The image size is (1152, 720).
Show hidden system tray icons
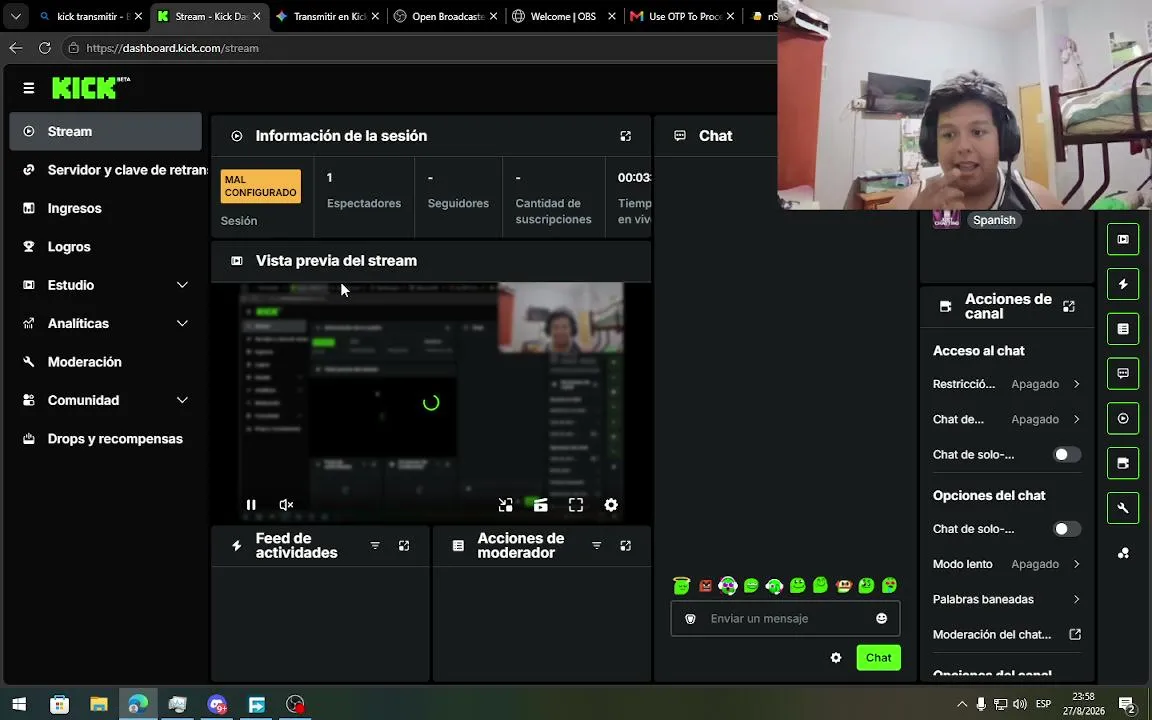coord(962,705)
